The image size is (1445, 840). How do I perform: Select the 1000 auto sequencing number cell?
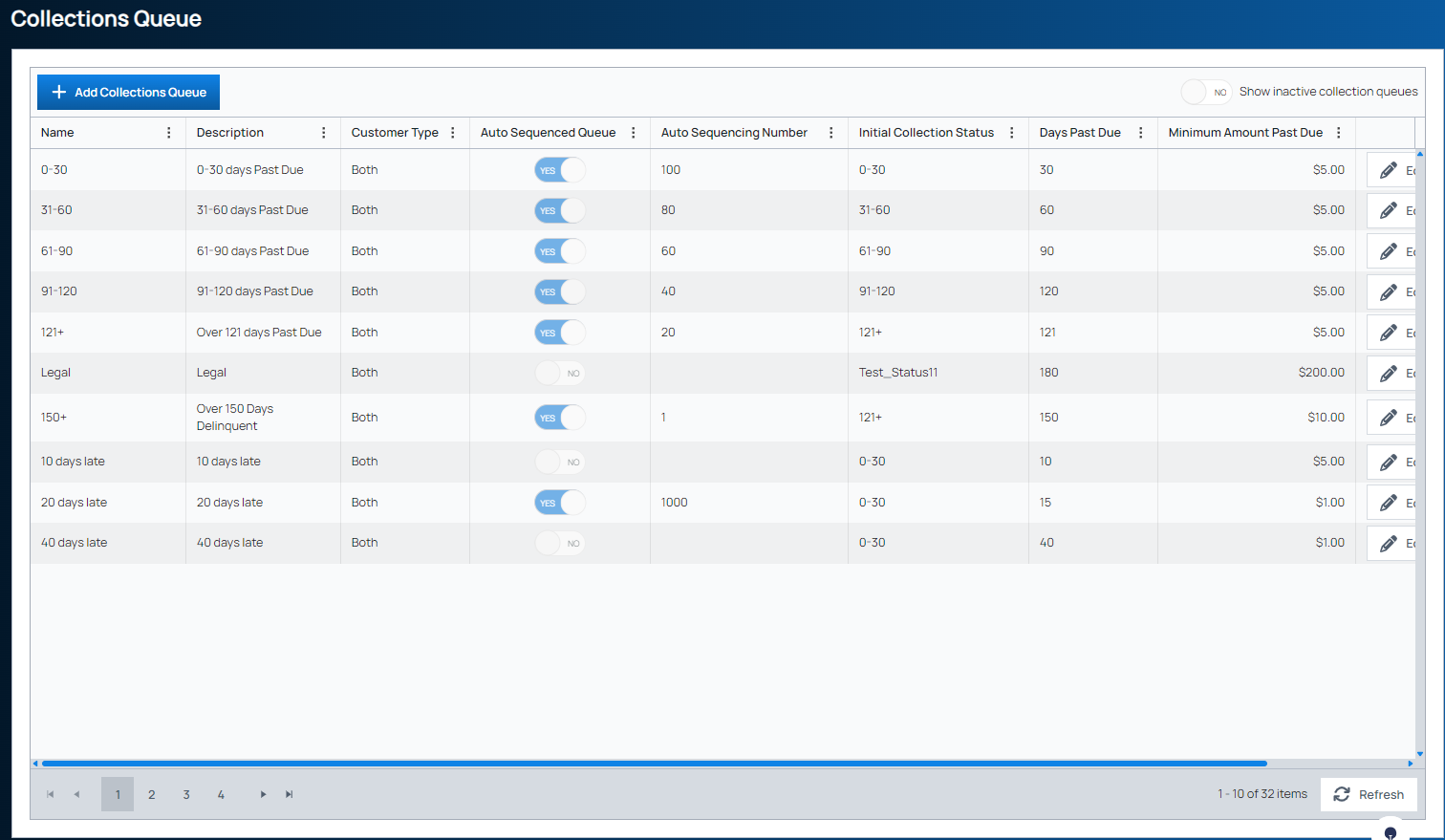click(675, 503)
